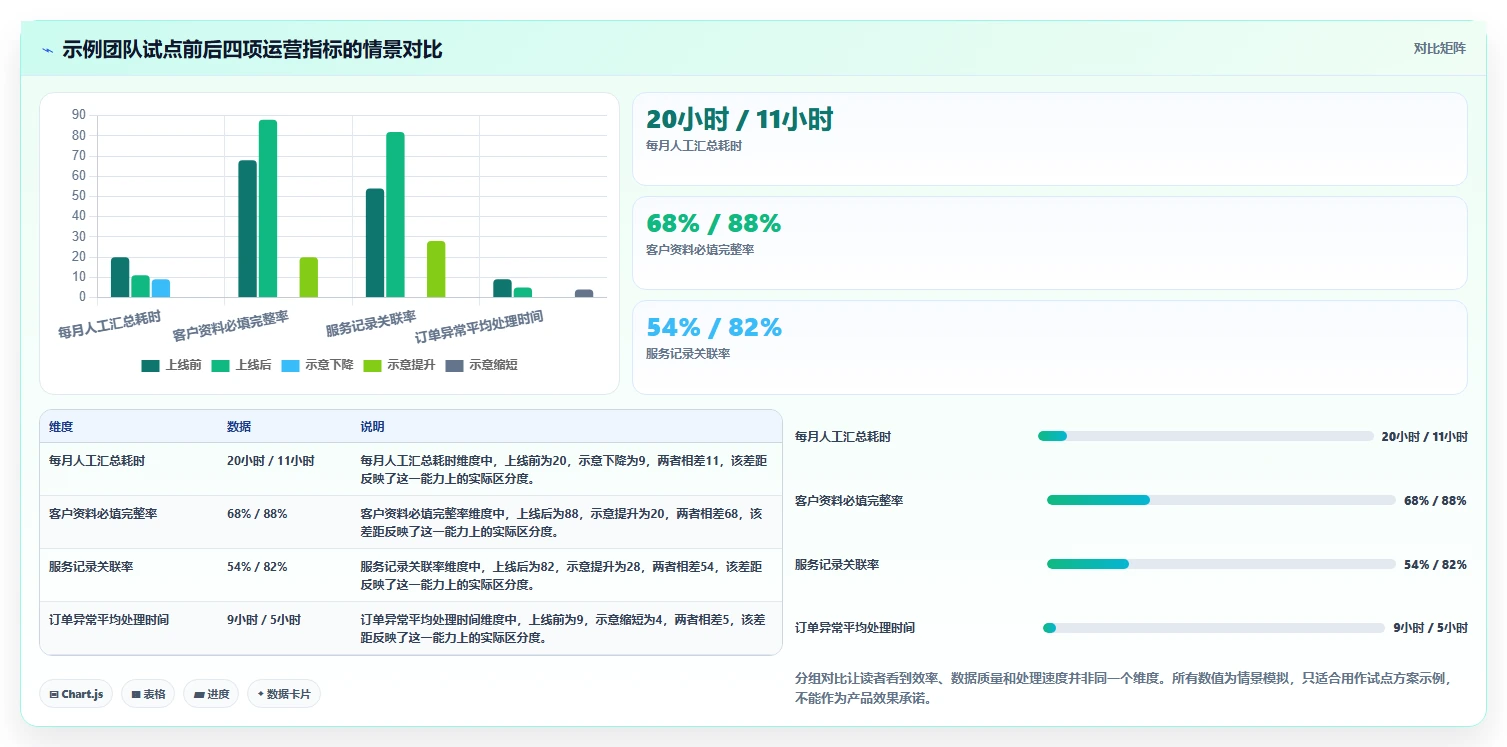Toggle the 示意缩短 legend entry
1507x747 pixels.
click(x=481, y=365)
